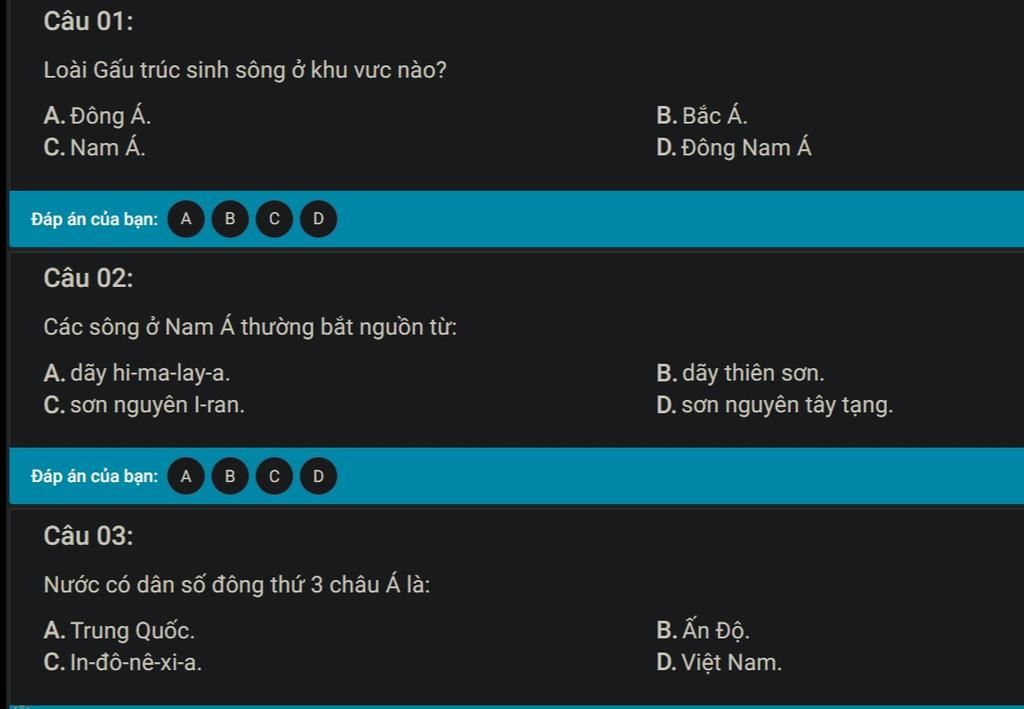Select answer circle B for Câu 01
Screen dimensions: 1024x709
(x=230, y=219)
